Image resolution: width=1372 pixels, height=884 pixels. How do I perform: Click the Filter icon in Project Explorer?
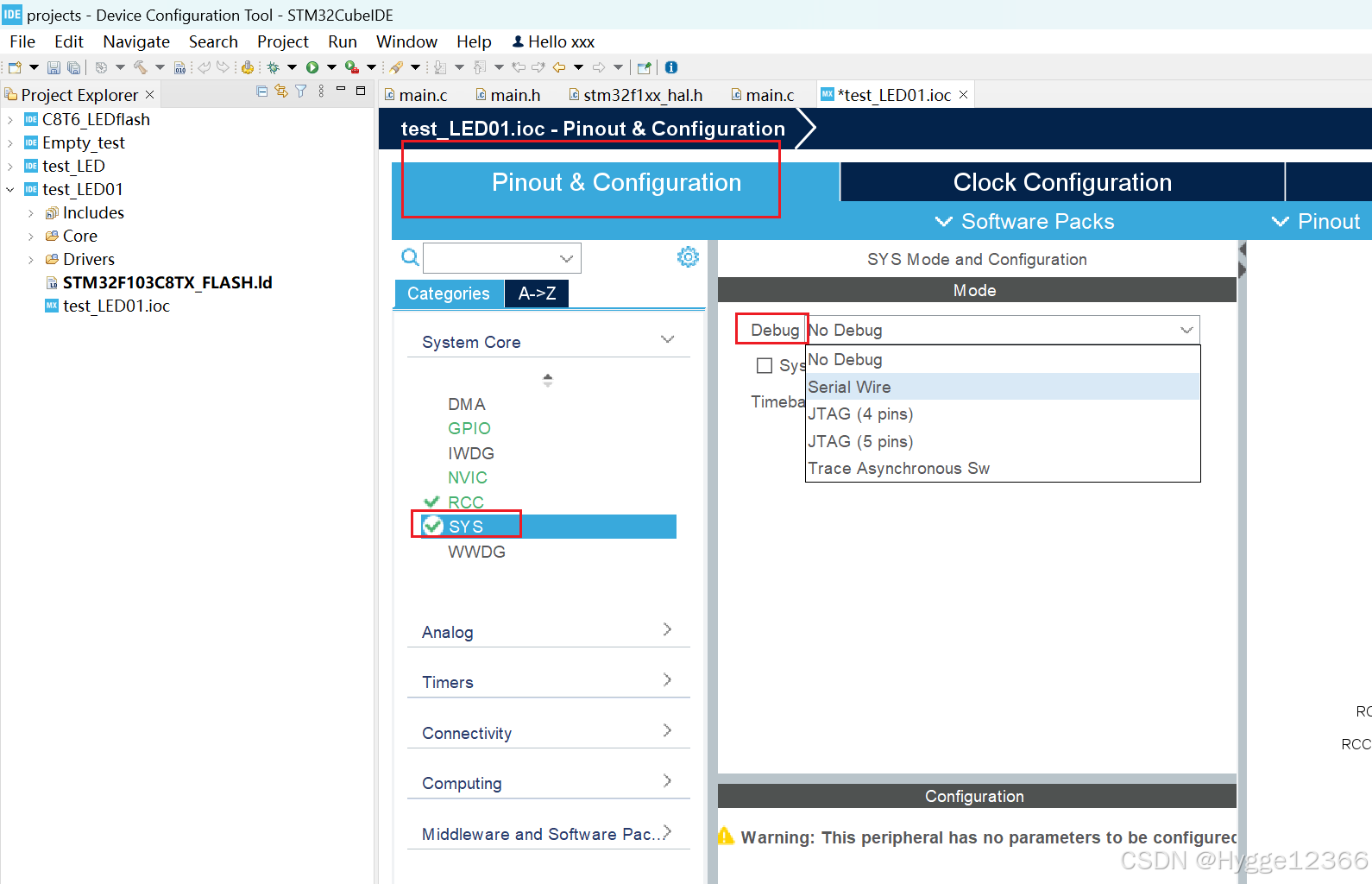[301, 91]
